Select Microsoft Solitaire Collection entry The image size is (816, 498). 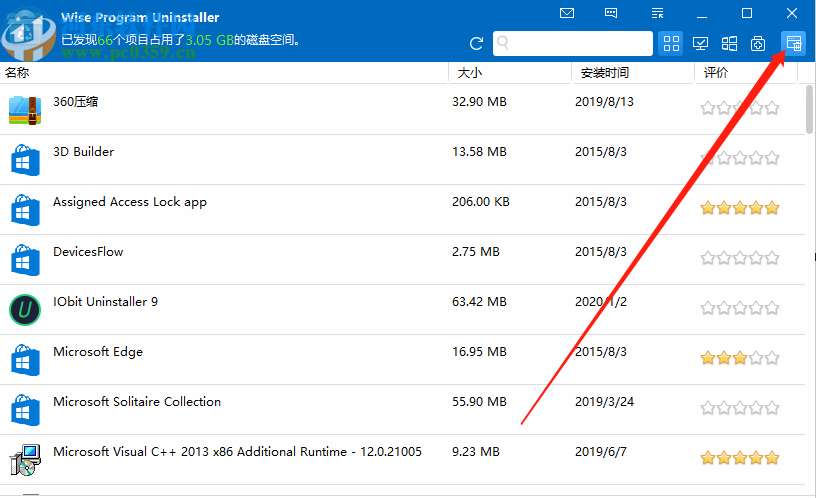tap(137, 402)
